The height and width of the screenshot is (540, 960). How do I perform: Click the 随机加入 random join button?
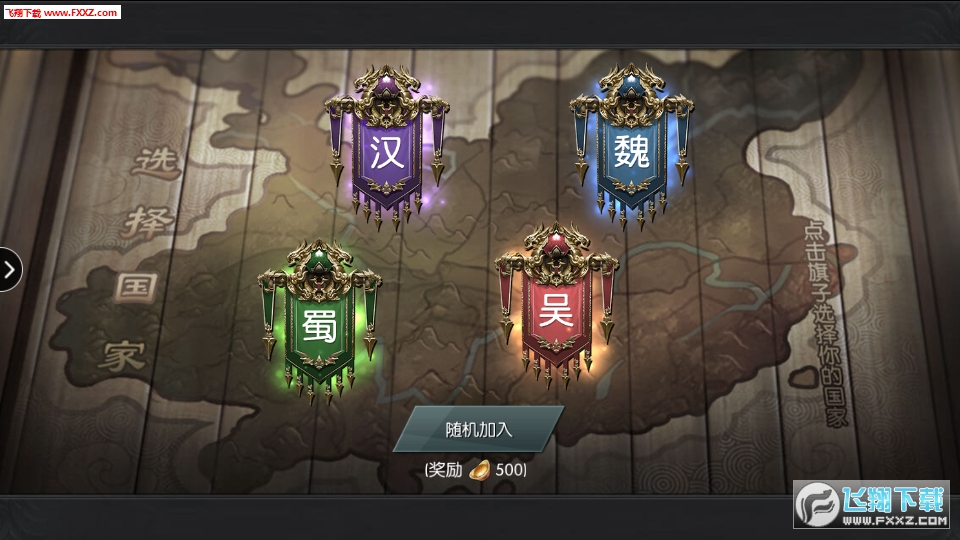point(478,429)
